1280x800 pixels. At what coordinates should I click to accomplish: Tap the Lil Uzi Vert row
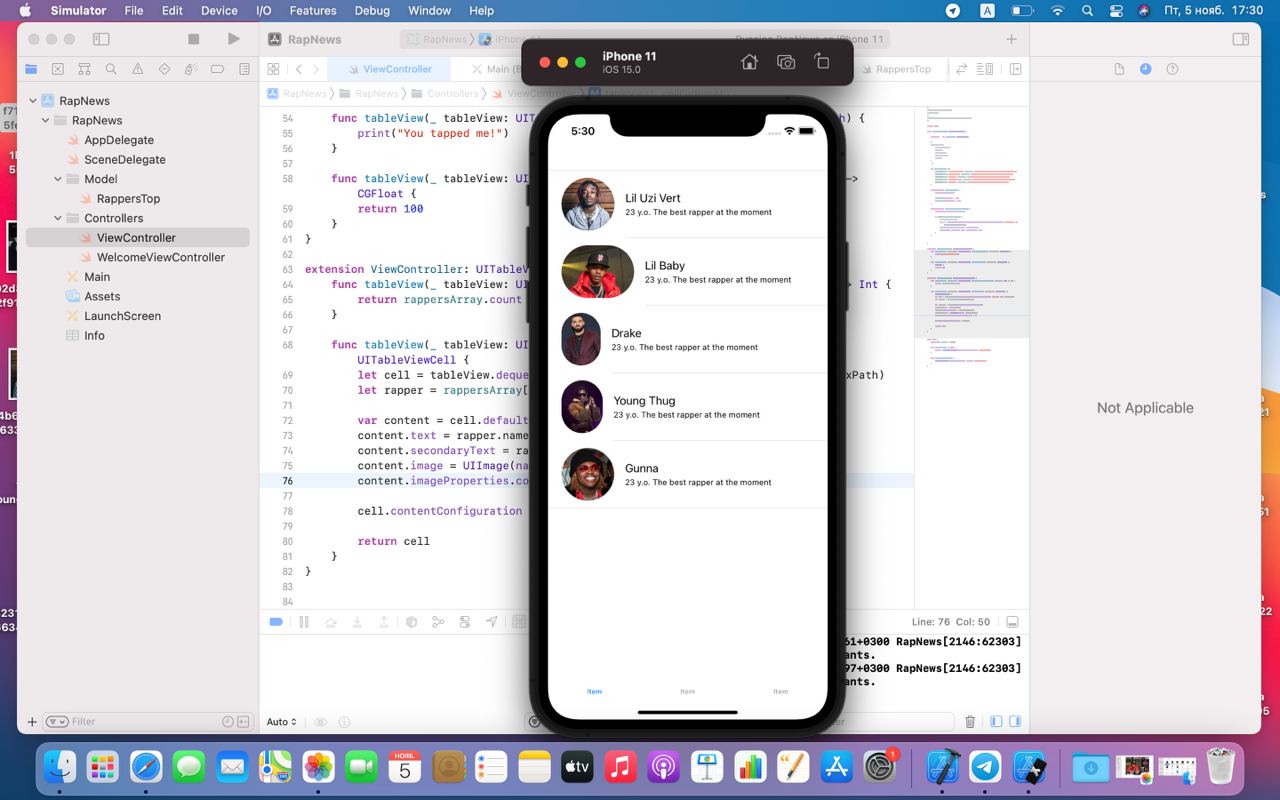[x=688, y=204]
